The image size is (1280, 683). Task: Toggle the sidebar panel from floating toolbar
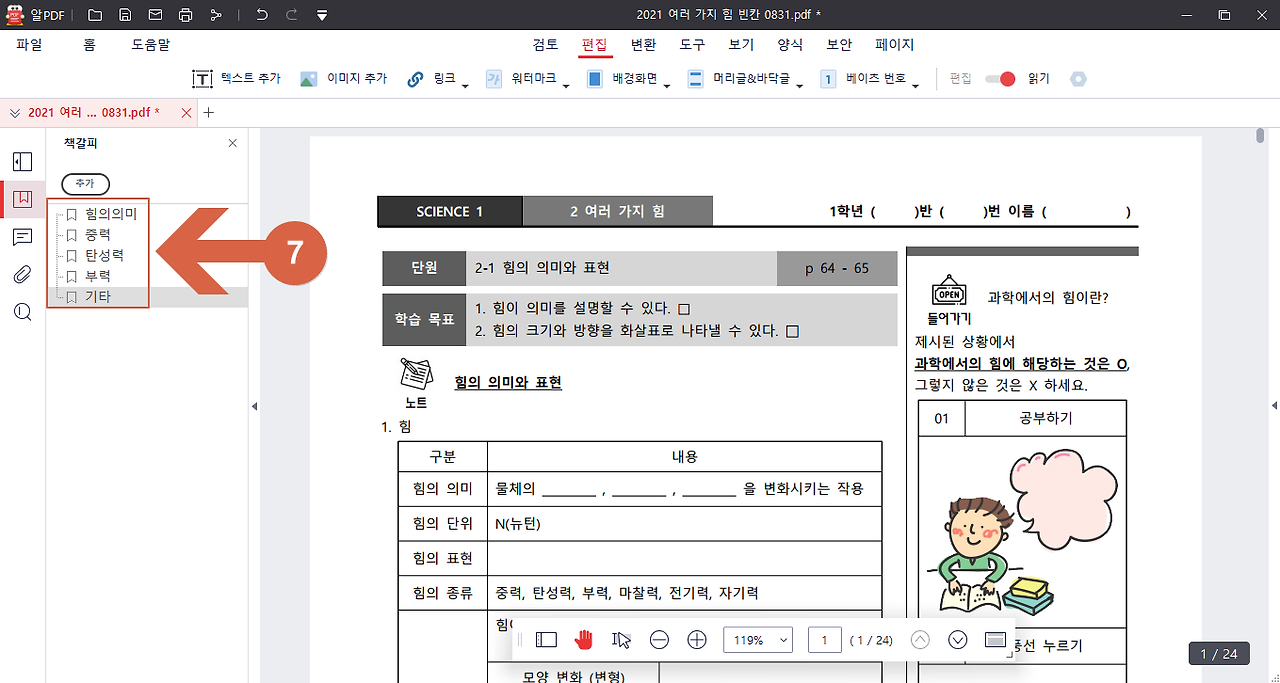[546, 639]
